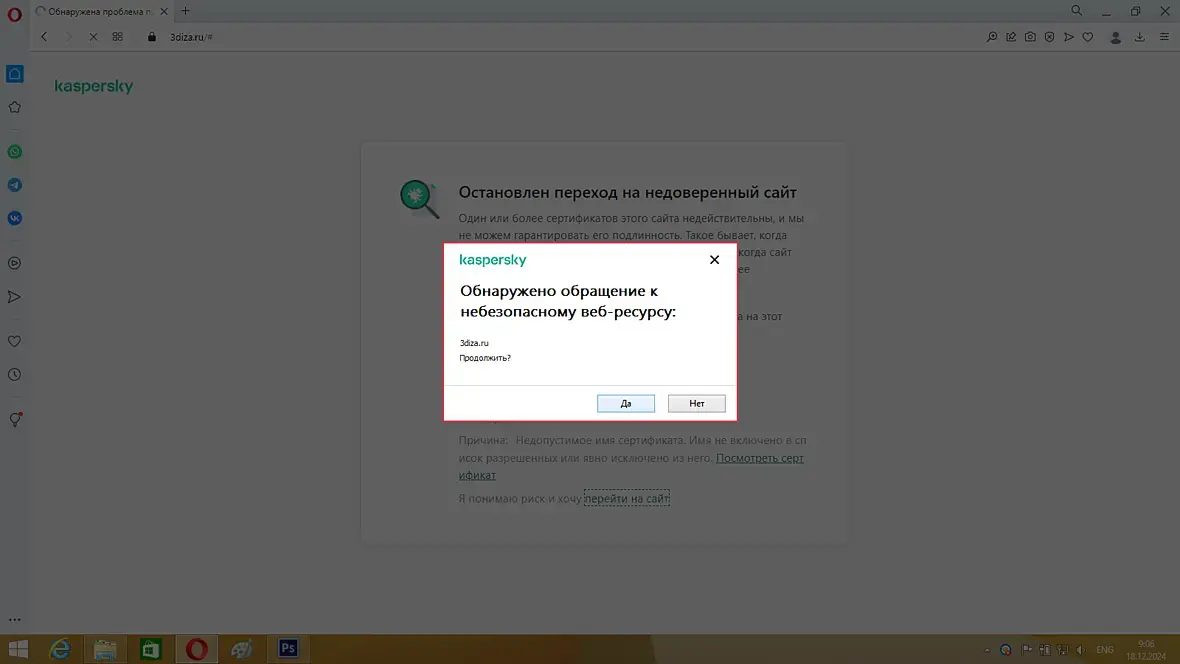Click the padlock site security icon

point(152,37)
